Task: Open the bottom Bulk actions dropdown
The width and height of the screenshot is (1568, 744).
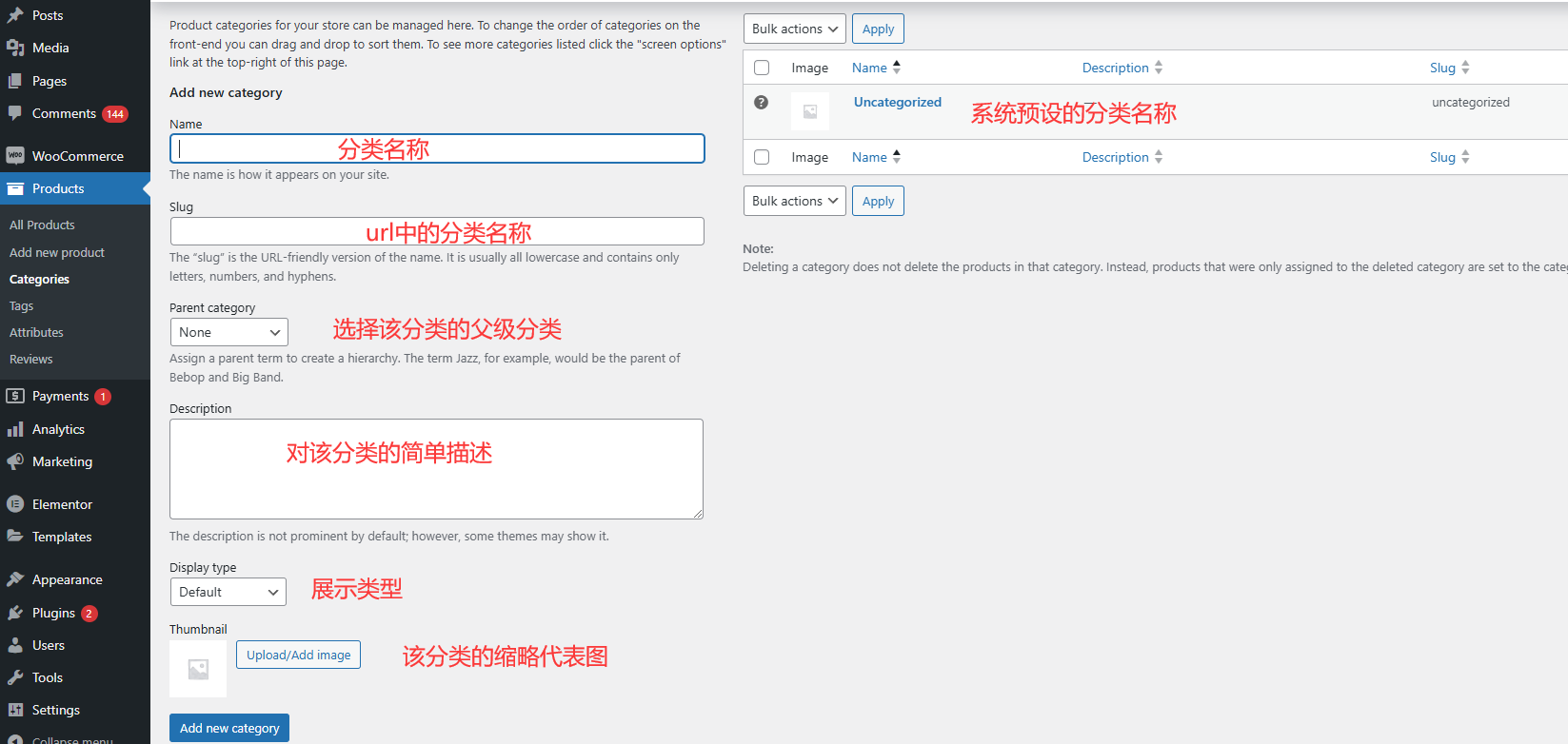Action: tap(795, 201)
